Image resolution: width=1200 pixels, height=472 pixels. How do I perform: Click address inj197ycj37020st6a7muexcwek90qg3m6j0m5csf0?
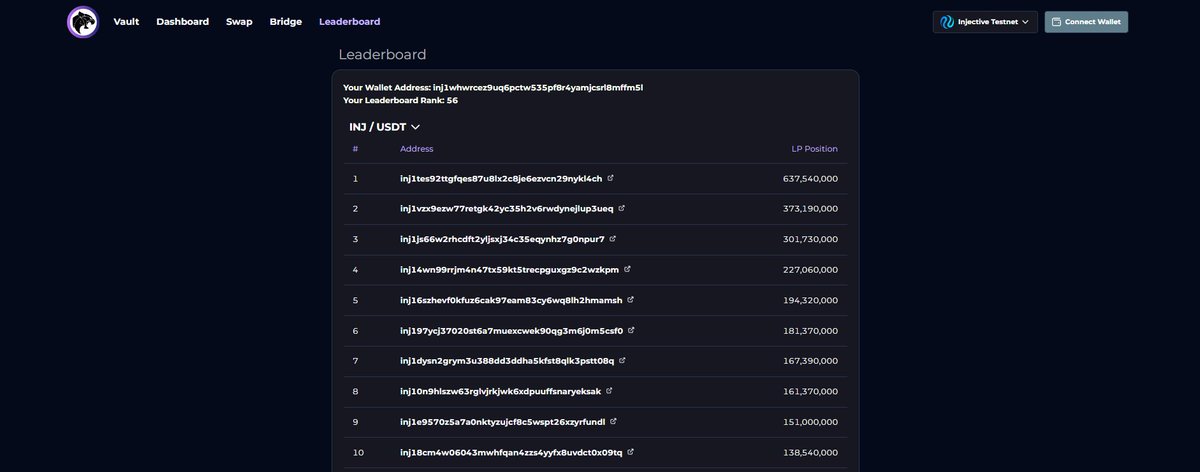512,331
